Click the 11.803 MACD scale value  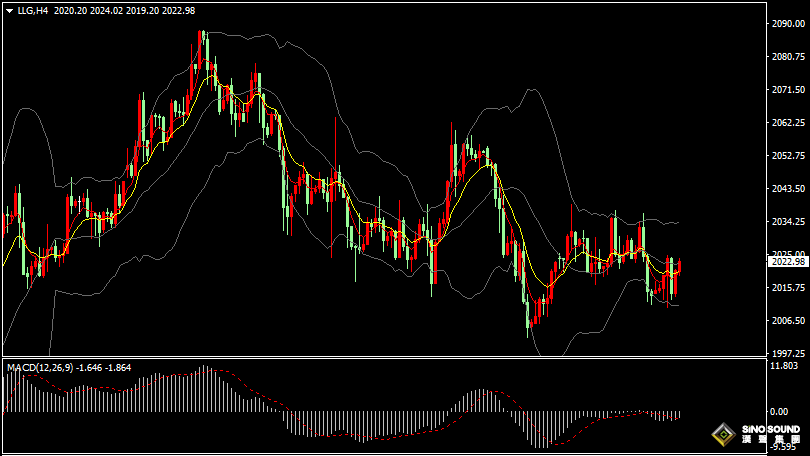pyautogui.click(x=786, y=366)
